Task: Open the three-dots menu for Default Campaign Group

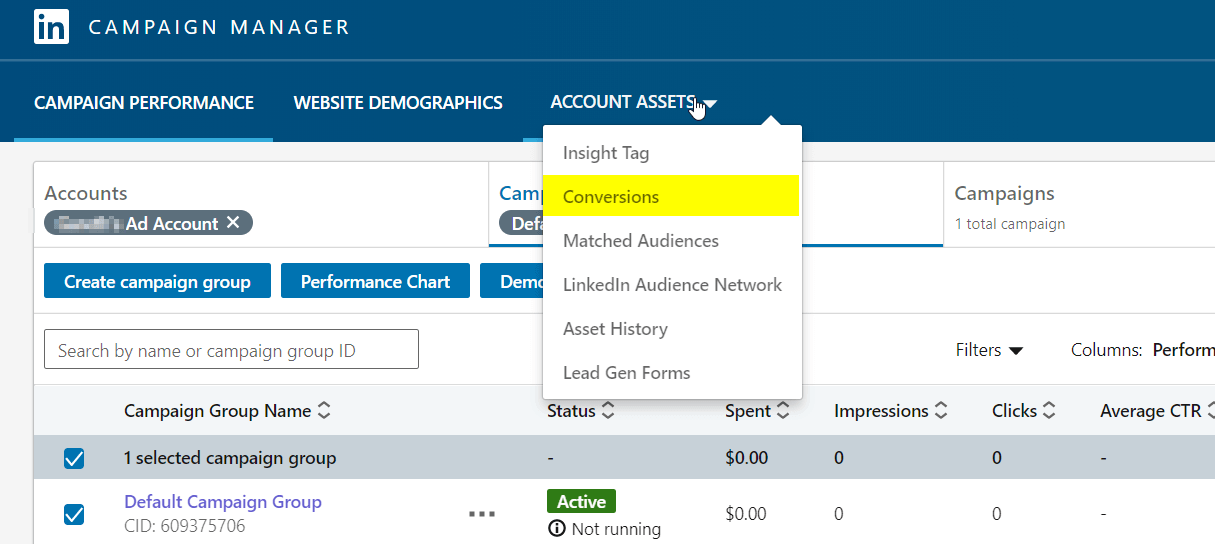Action: (481, 514)
